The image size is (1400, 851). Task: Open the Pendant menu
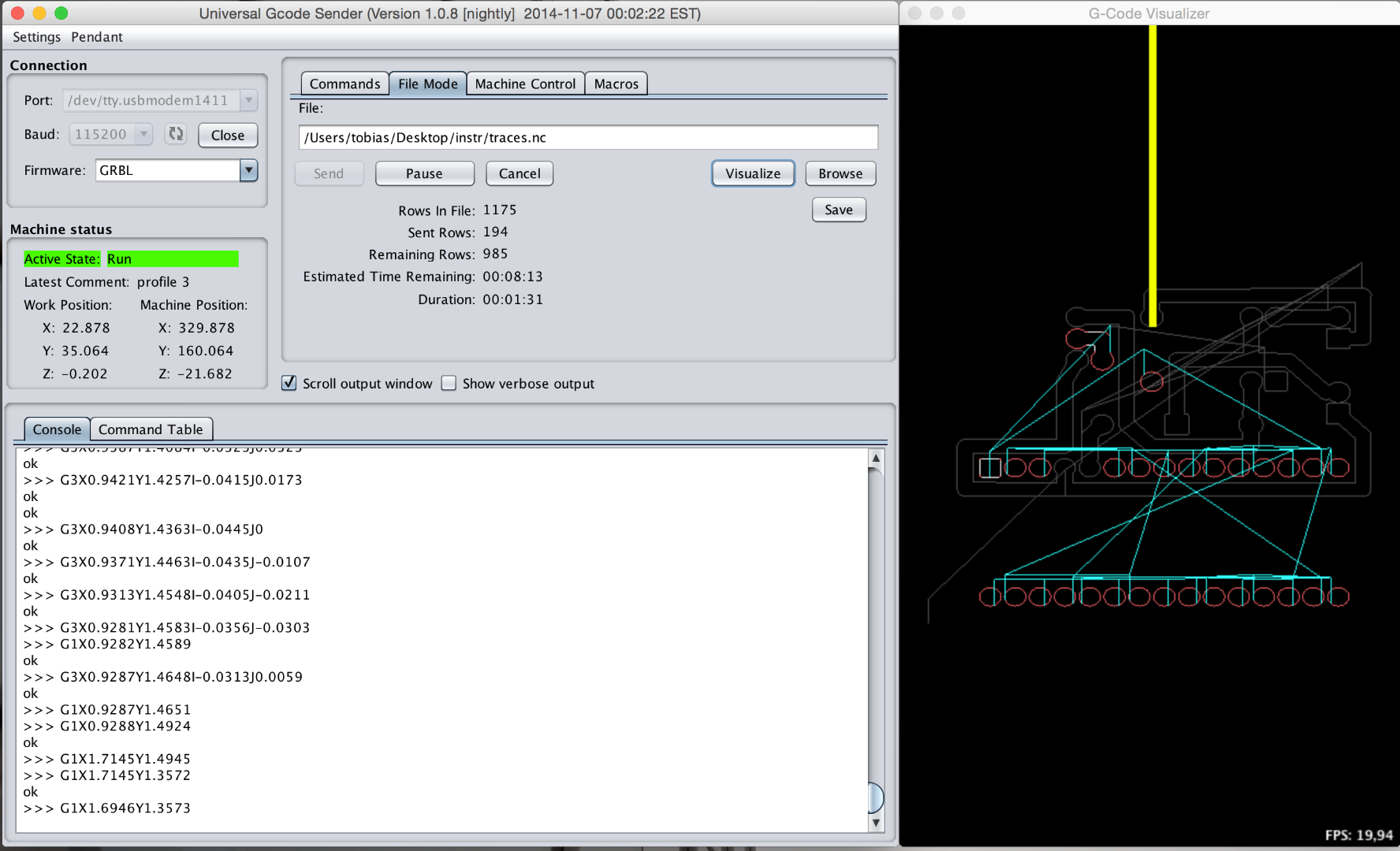(96, 37)
